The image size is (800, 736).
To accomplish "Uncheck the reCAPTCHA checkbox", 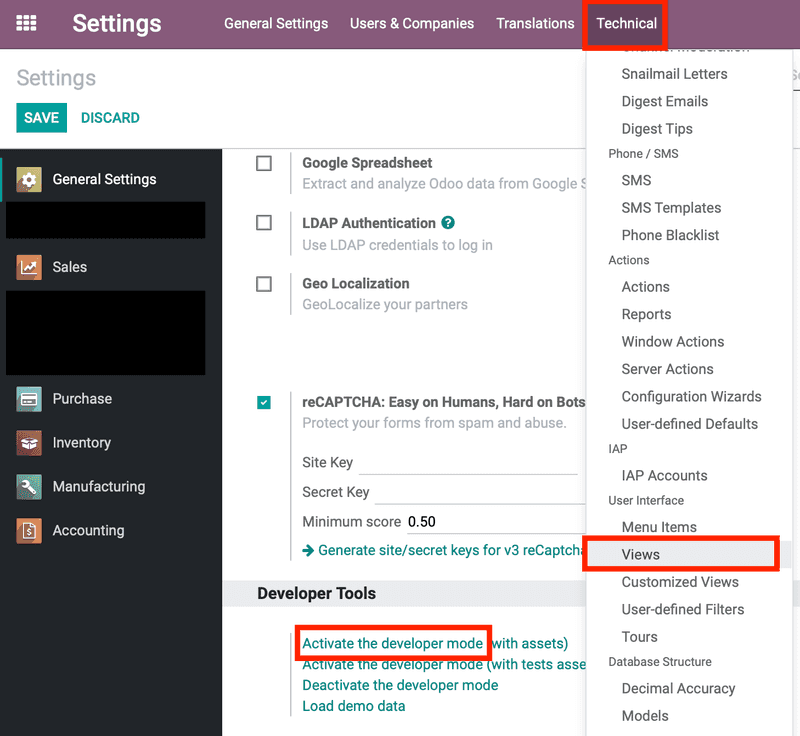I will click(264, 402).
